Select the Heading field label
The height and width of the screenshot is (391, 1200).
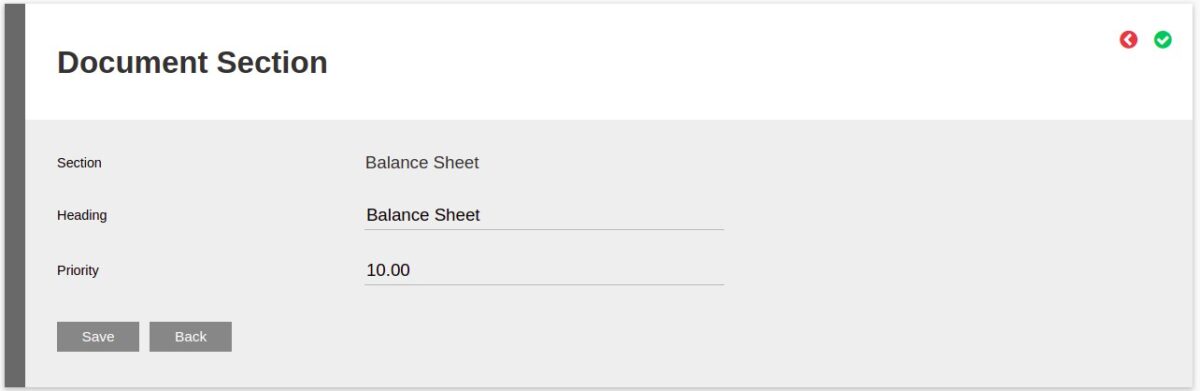[82, 215]
